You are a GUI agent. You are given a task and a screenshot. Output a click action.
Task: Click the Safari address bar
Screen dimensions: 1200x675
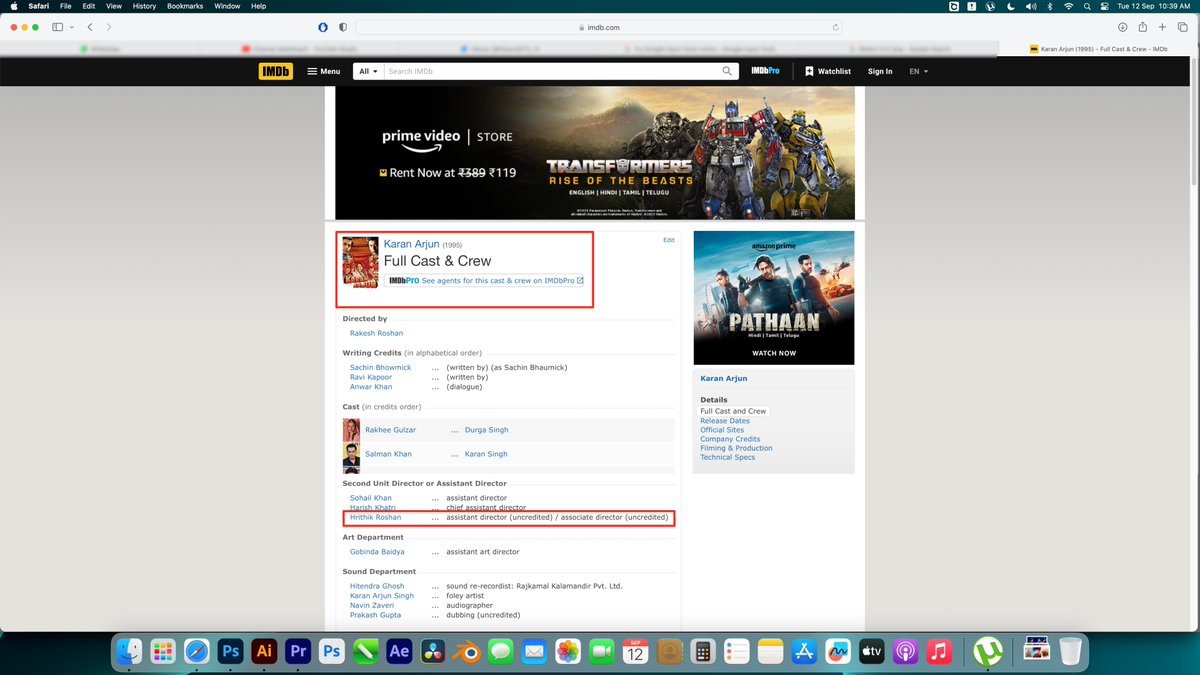[x=600, y=27]
